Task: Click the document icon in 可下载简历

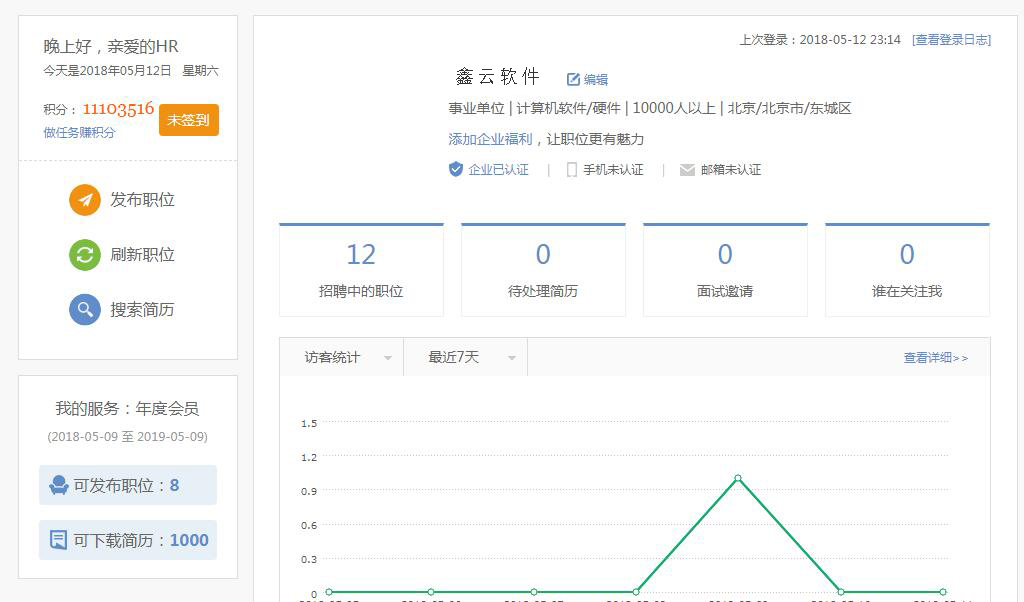Action: click(x=59, y=541)
